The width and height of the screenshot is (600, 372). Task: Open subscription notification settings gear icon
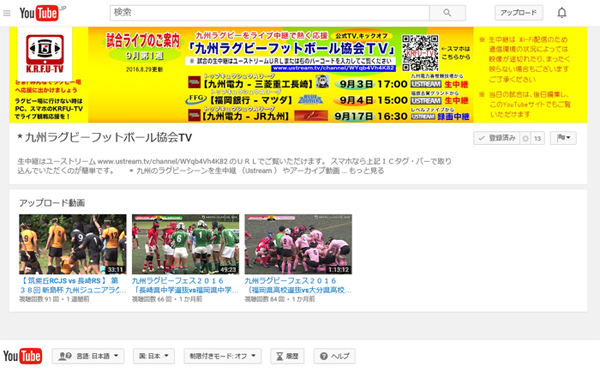coord(525,138)
